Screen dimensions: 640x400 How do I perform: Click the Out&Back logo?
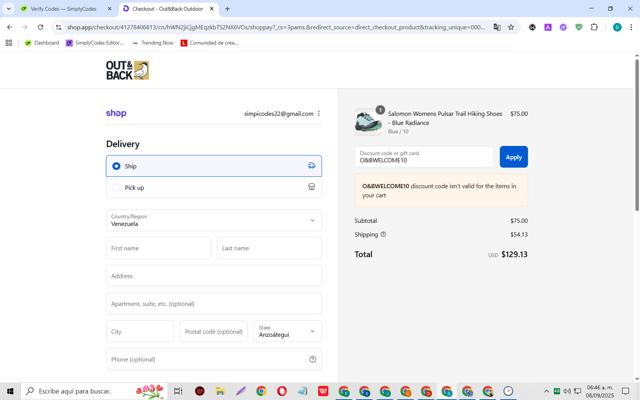127,70
